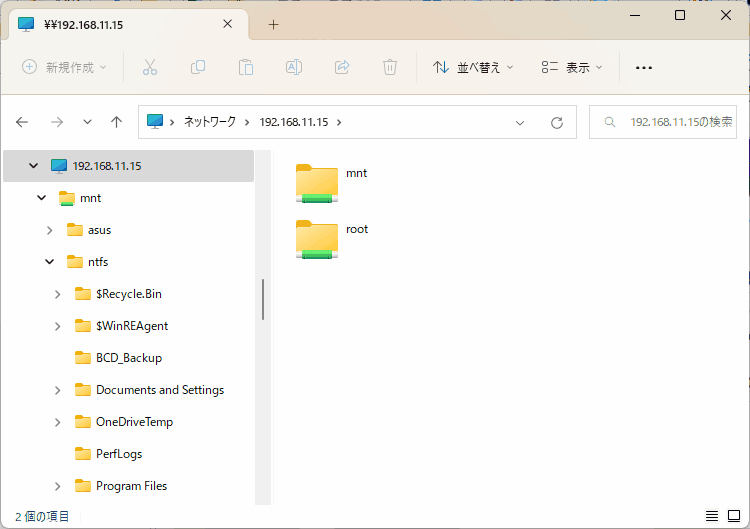Expand the Program Files folder node
The height and width of the screenshot is (529, 750).
57,486
